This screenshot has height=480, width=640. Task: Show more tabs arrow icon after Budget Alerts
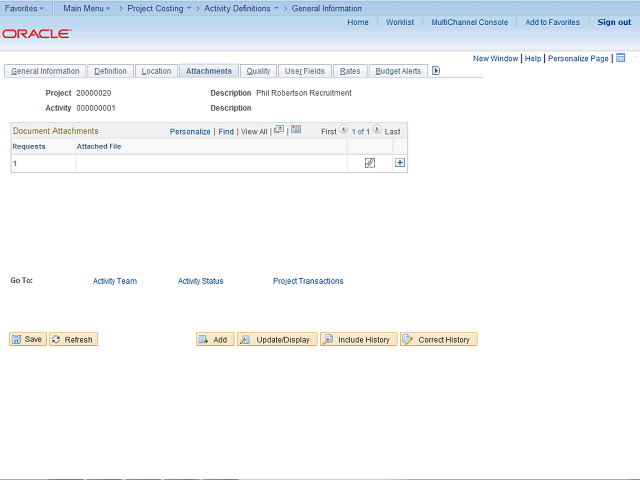tap(436, 71)
